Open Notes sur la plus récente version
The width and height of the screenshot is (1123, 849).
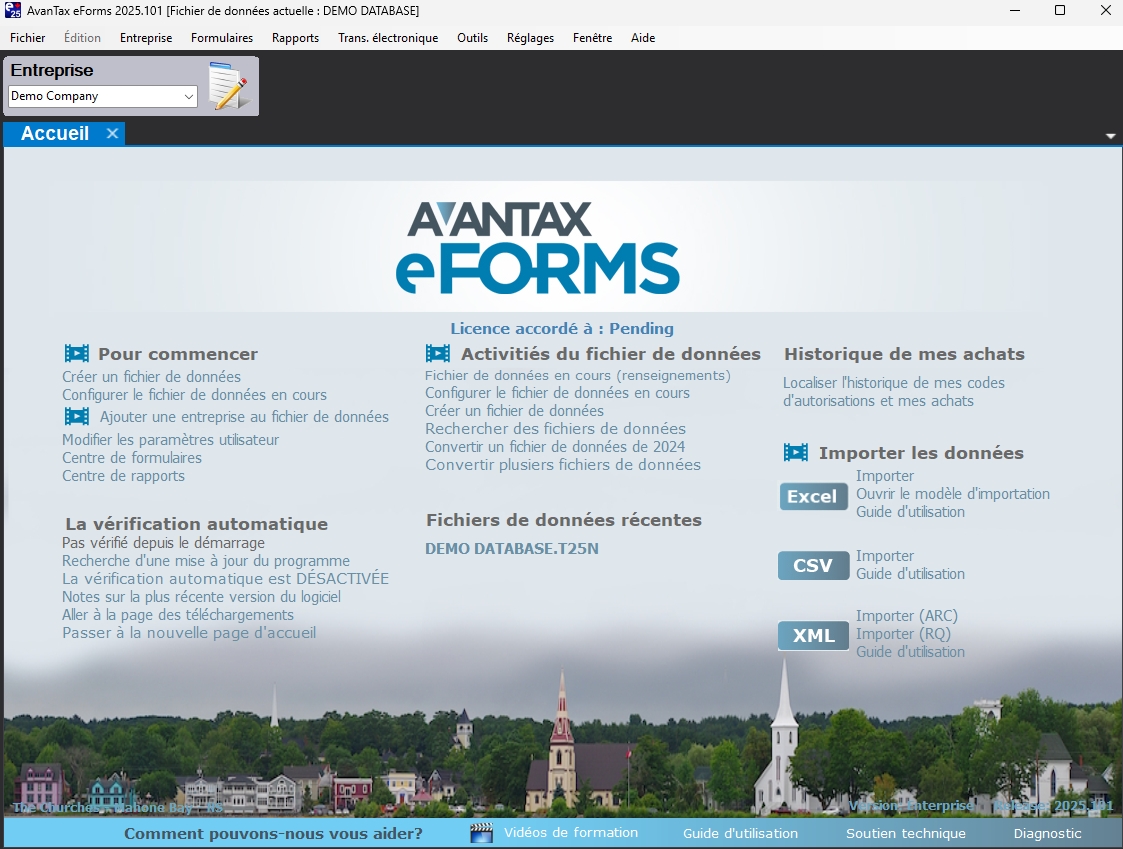[x=201, y=596]
